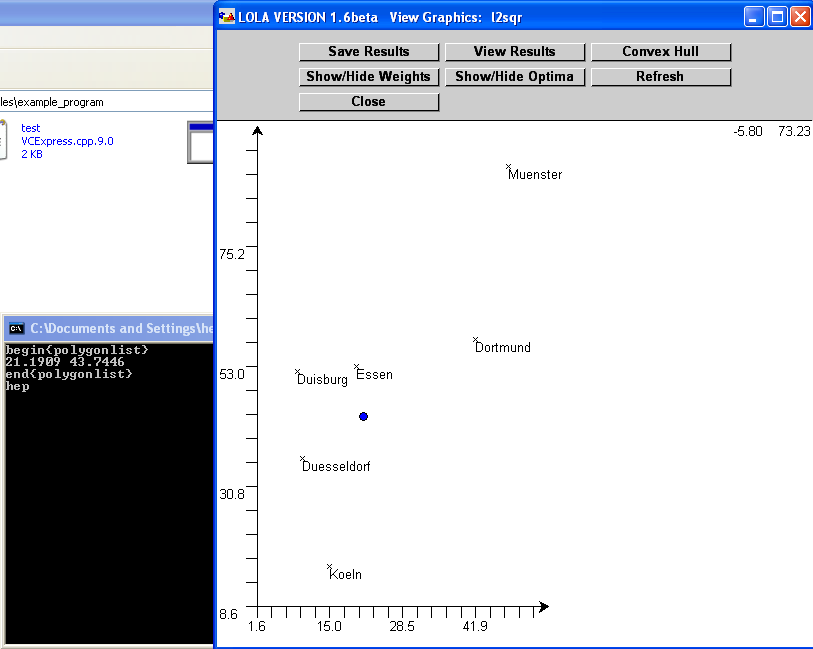Refresh the graphics view
This screenshot has height=649, width=813.
coord(661,77)
